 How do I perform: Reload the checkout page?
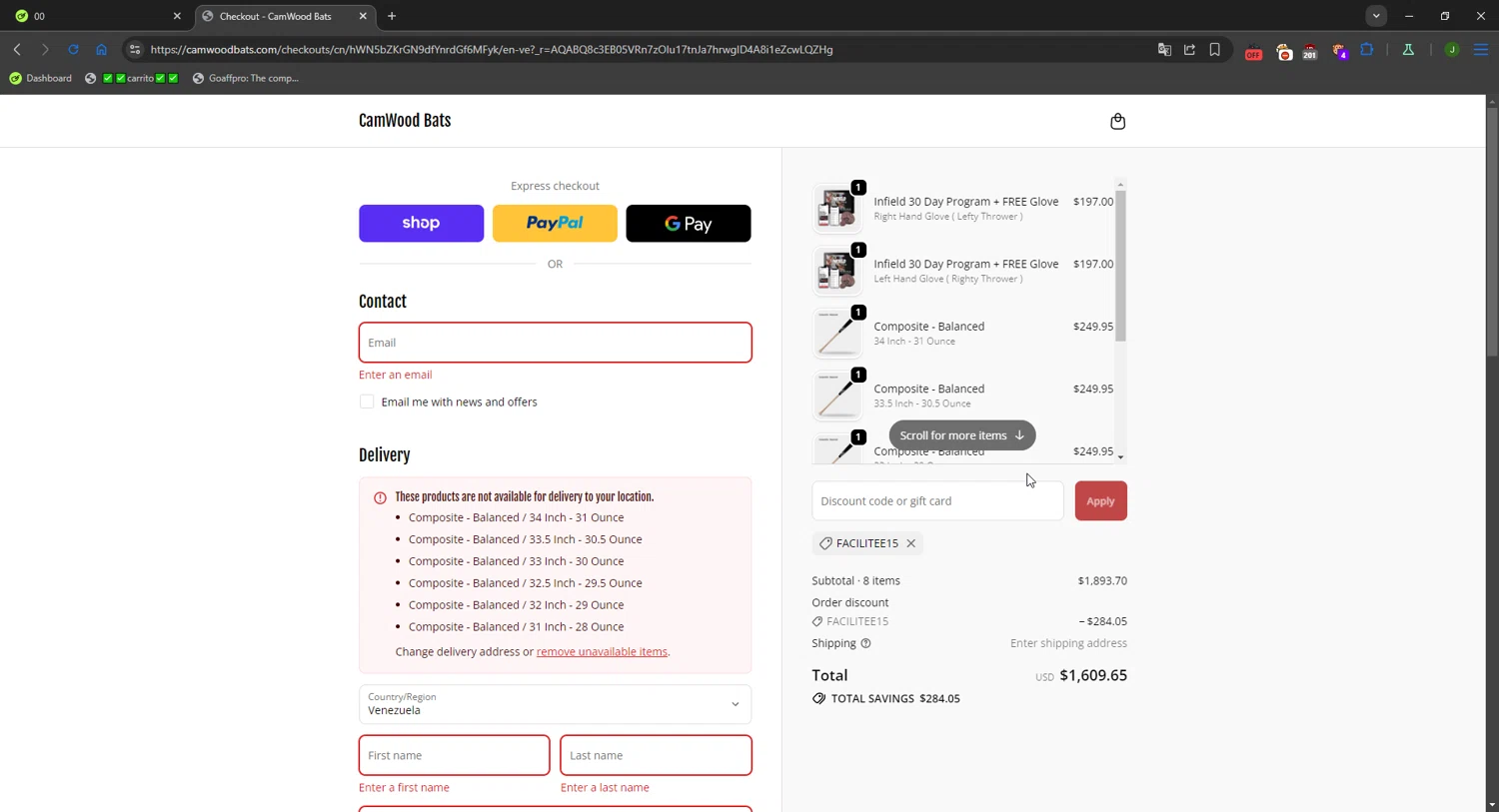(x=73, y=49)
